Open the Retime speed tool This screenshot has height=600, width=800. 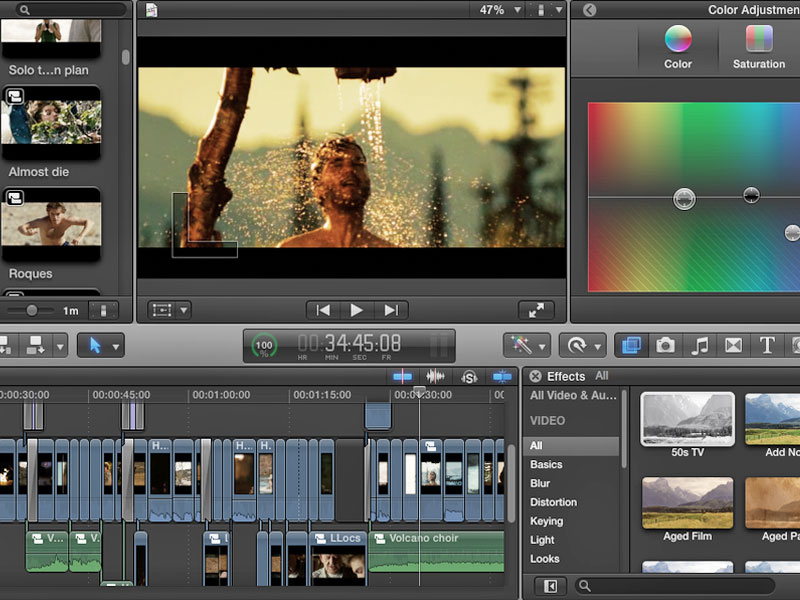[x=577, y=346]
